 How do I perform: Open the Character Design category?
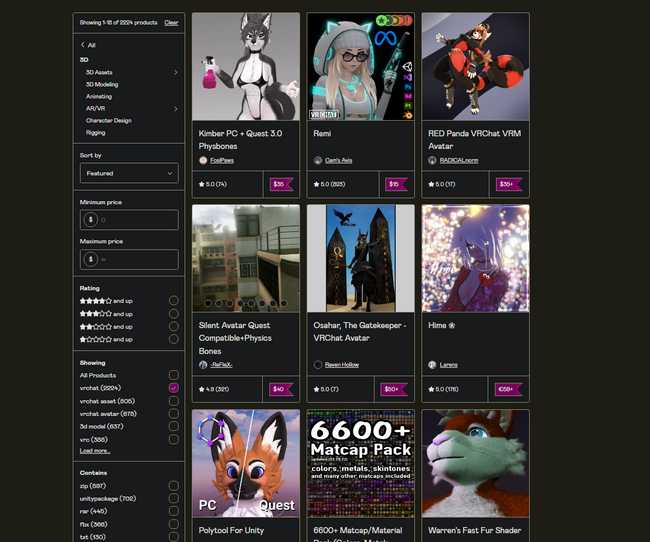click(109, 120)
